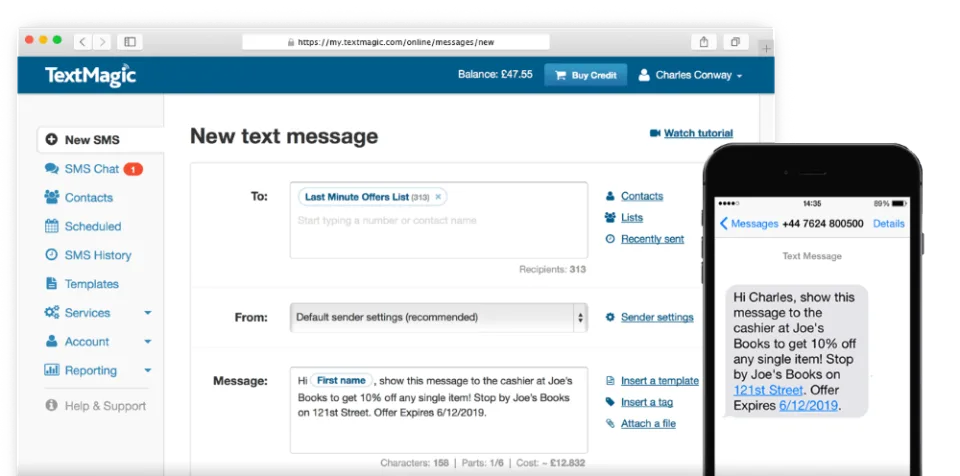The height and width of the screenshot is (476, 960).
Task: Click the Reporting chart icon
Action: tap(51, 370)
